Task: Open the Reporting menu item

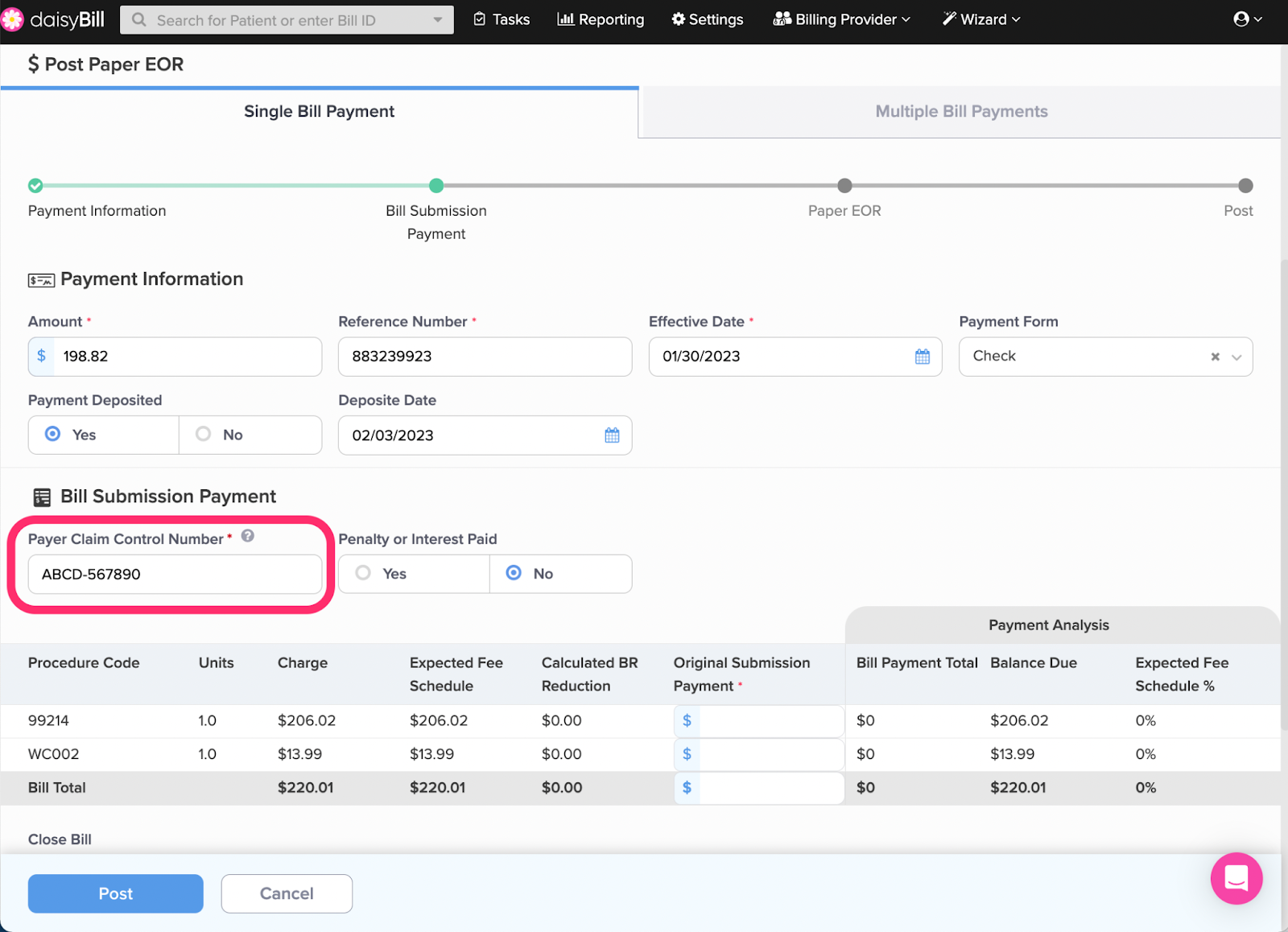Action: click(601, 19)
